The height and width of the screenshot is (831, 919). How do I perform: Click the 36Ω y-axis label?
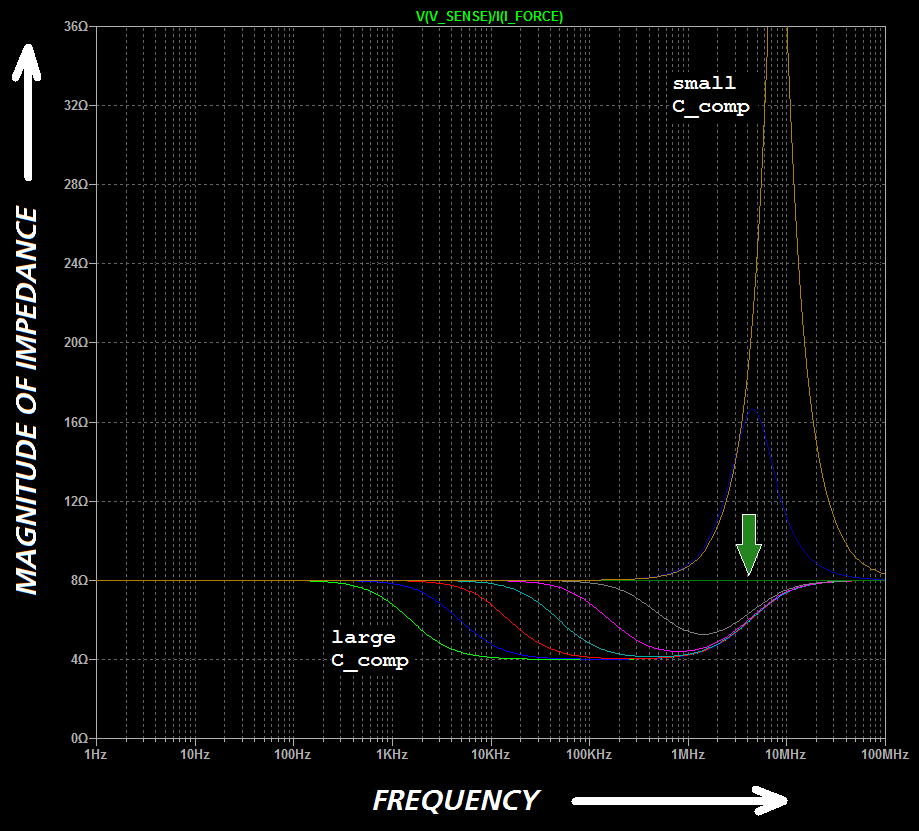76,26
